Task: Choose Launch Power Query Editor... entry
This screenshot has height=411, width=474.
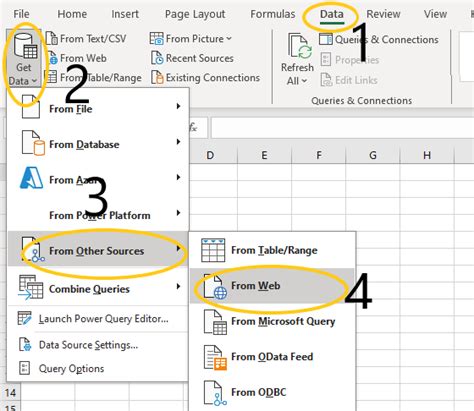Action: [98, 319]
